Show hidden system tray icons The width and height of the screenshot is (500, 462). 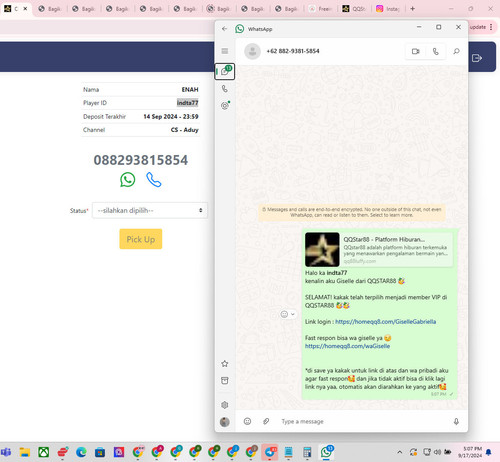[399, 452]
